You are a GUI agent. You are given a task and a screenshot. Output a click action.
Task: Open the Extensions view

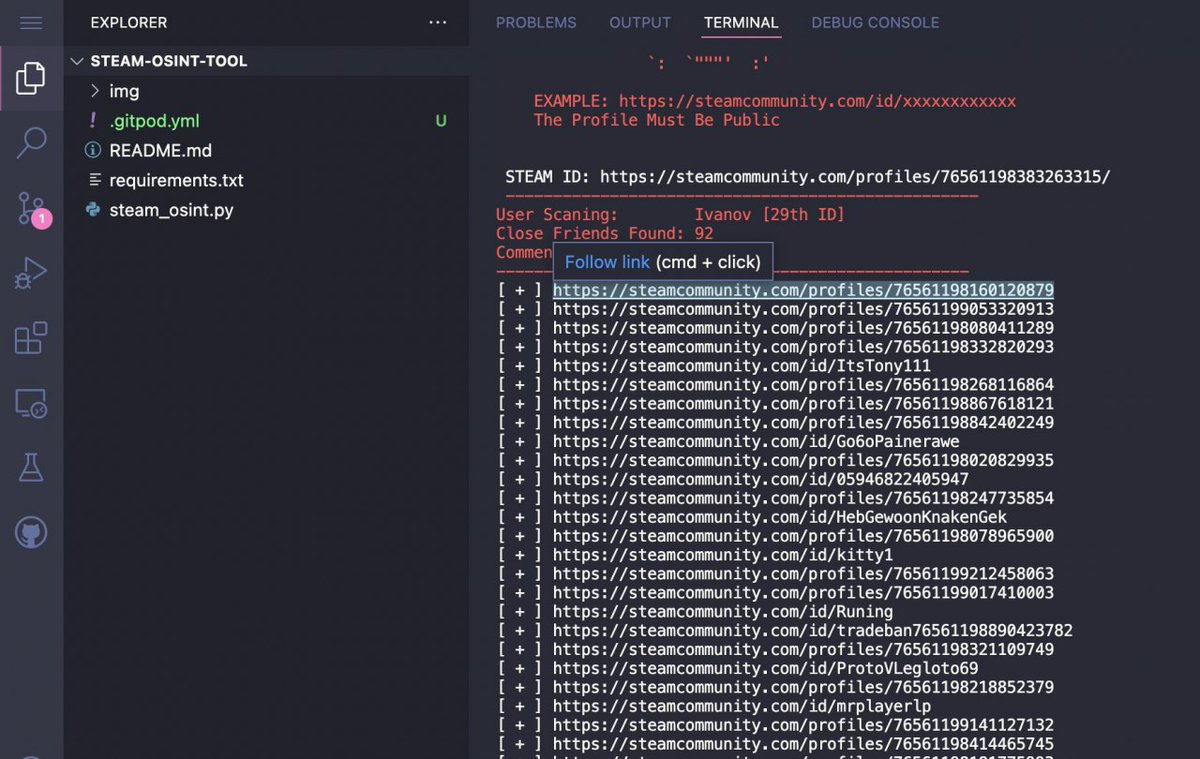click(31, 338)
